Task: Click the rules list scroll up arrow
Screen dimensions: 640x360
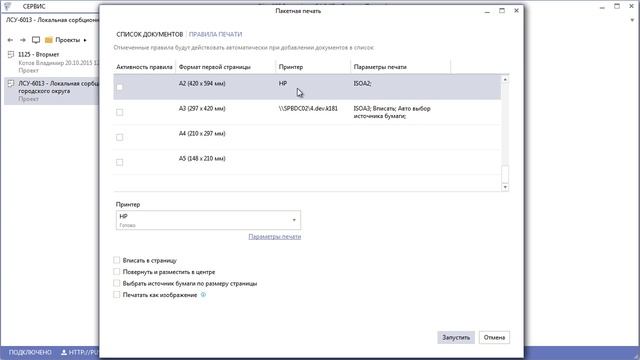Action: [505, 79]
